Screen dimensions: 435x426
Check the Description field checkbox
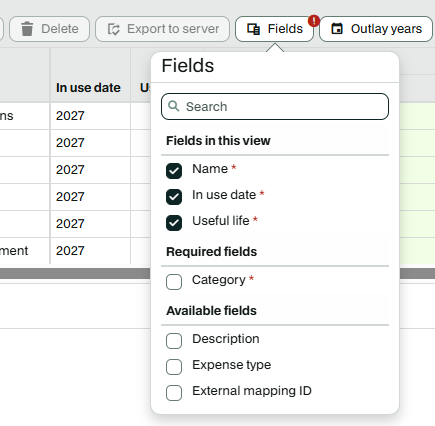tap(174, 341)
